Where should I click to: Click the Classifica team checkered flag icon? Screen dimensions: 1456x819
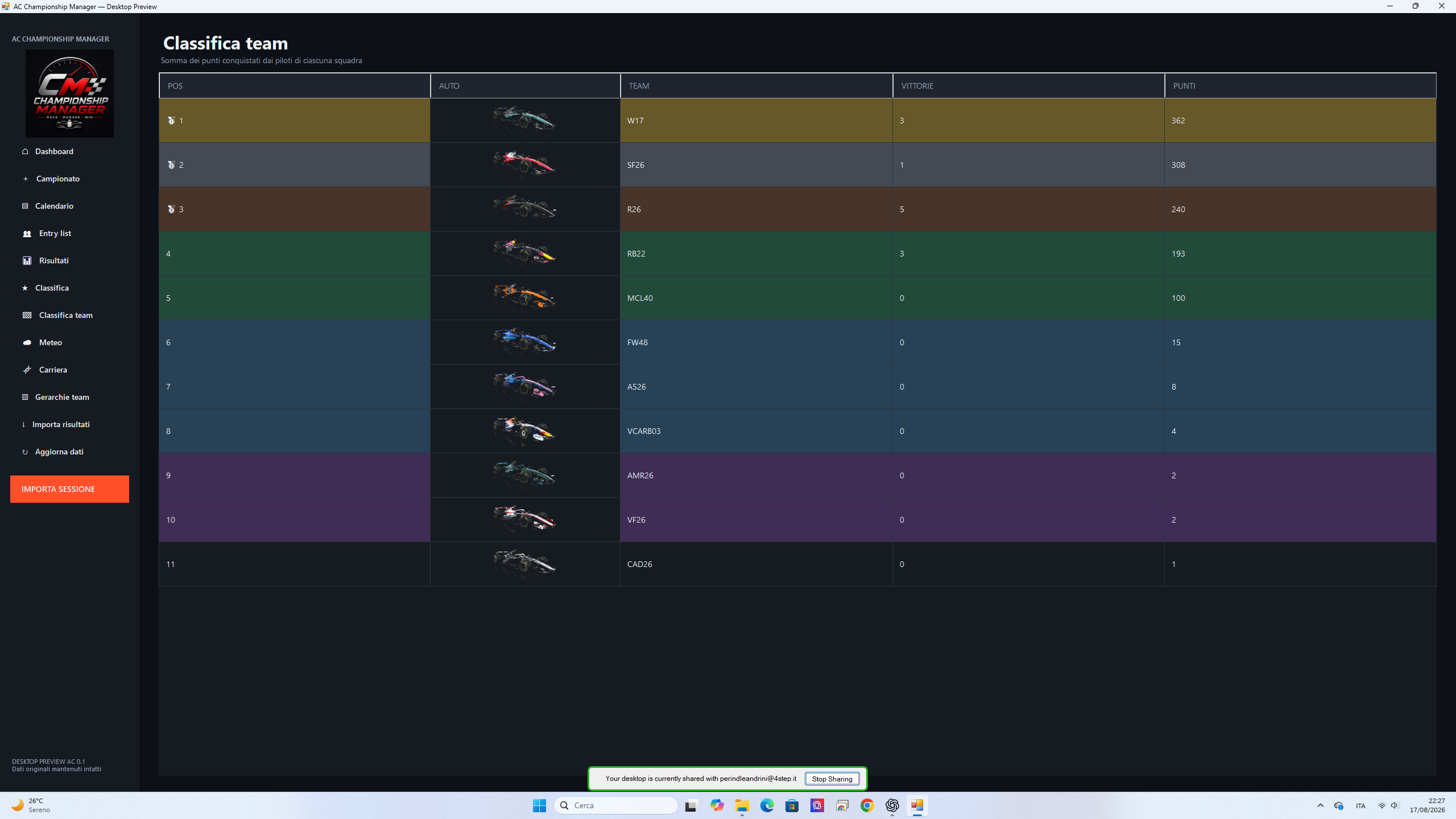[27, 315]
